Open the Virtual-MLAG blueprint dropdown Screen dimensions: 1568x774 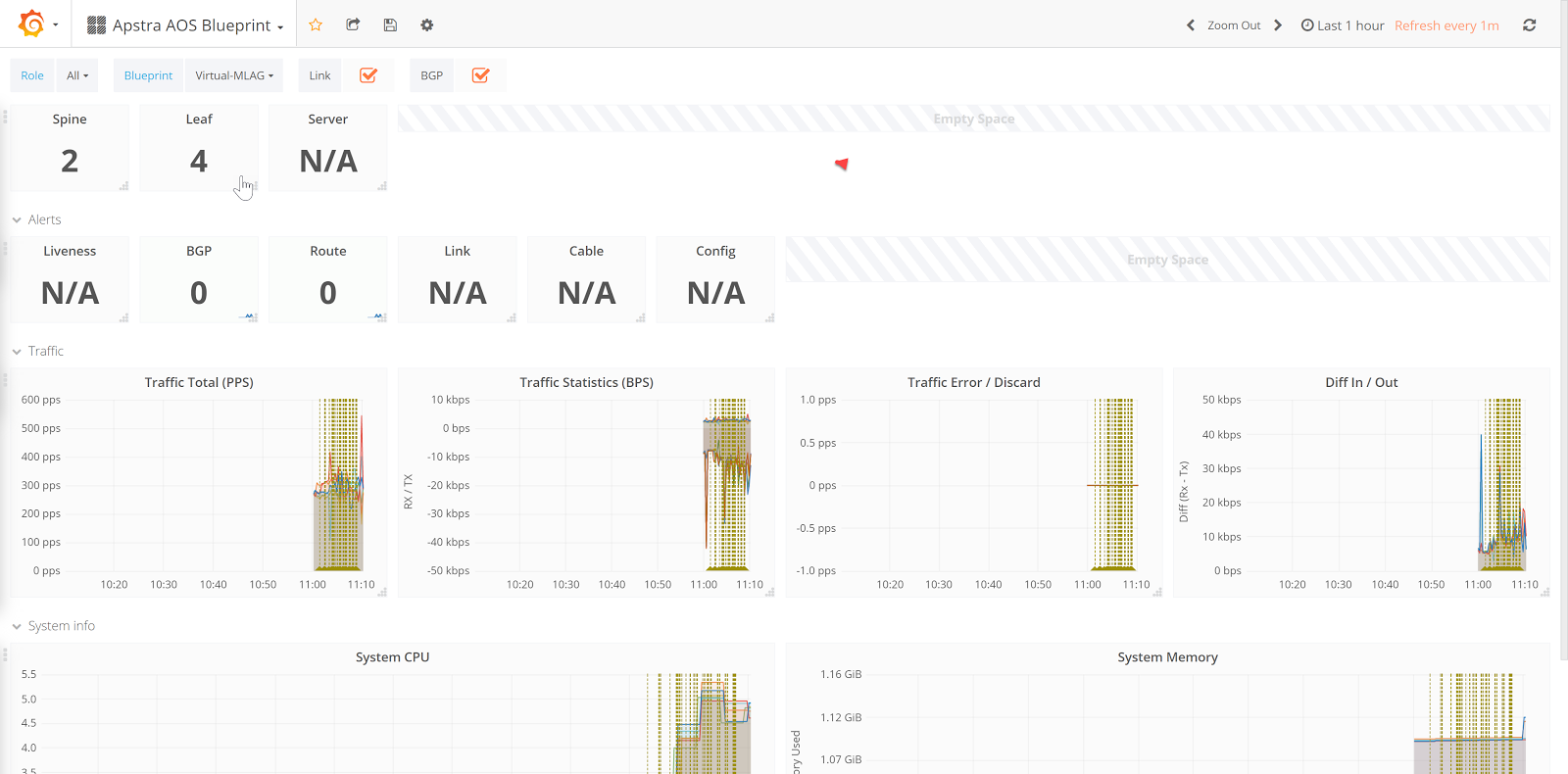[x=234, y=75]
